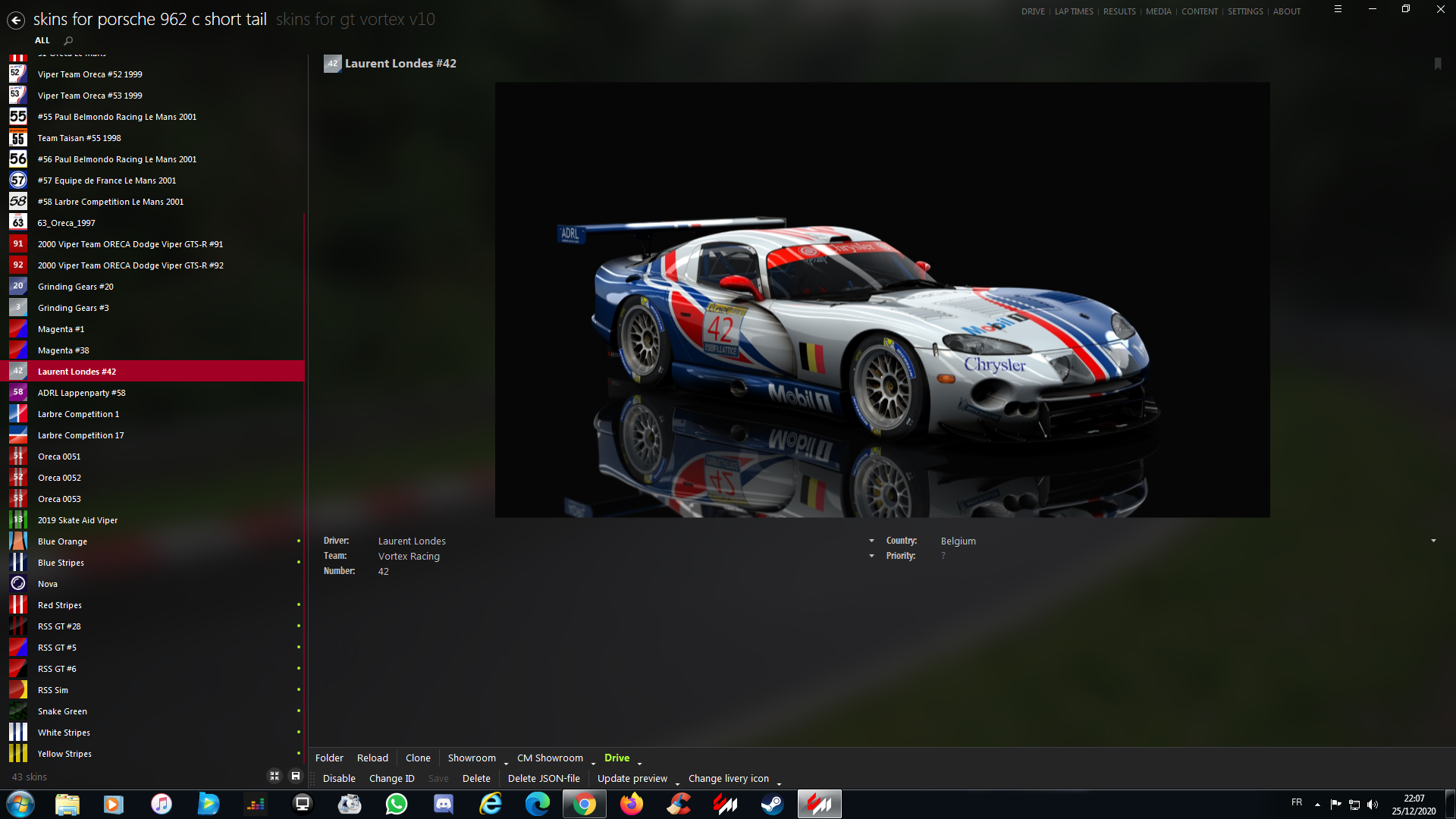Open File Explorer from the taskbar
Image resolution: width=1456 pixels, height=819 pixels.
point(67,804)
